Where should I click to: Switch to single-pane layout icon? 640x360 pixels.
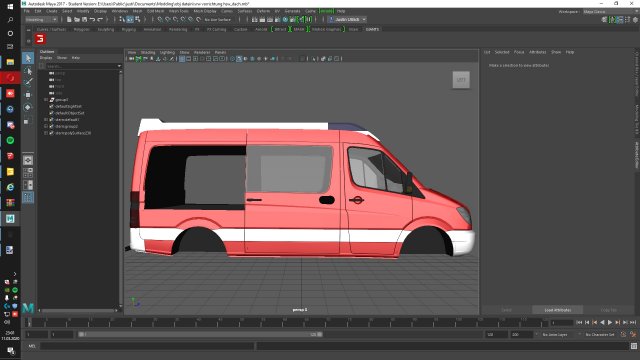28,160
